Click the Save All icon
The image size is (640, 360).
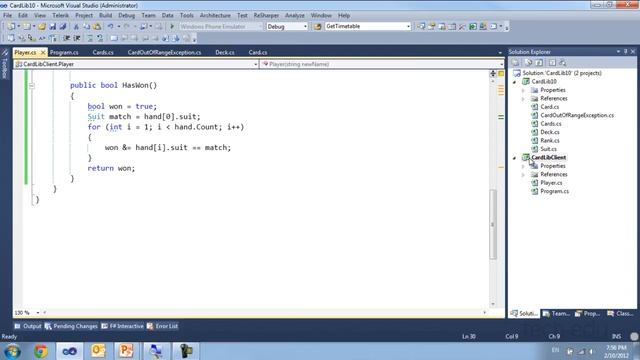click(x=63, y=27)
